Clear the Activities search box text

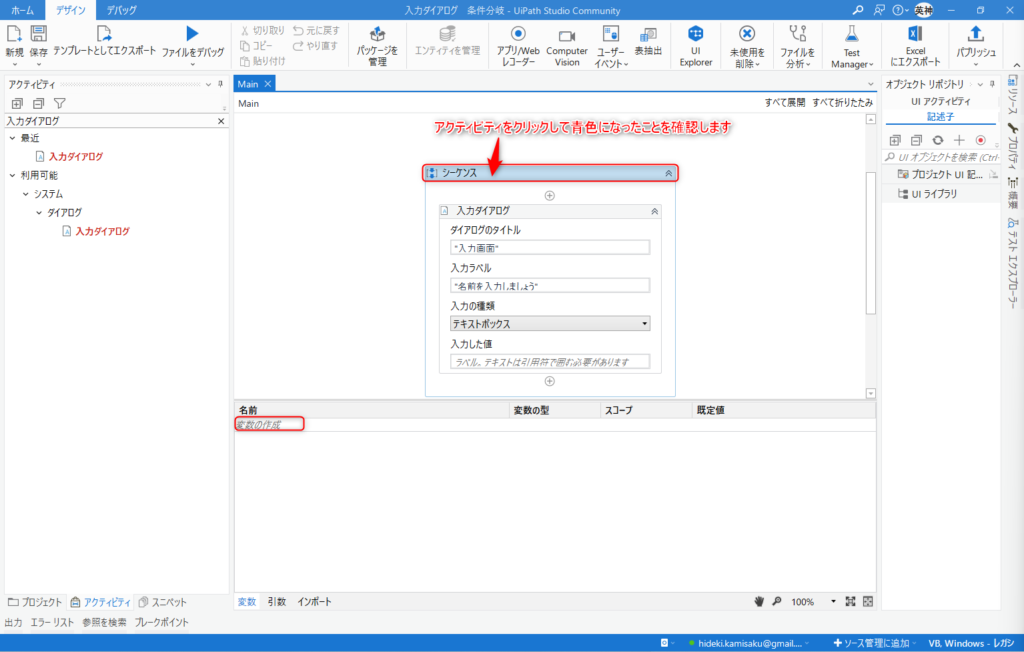pos(221,121)
